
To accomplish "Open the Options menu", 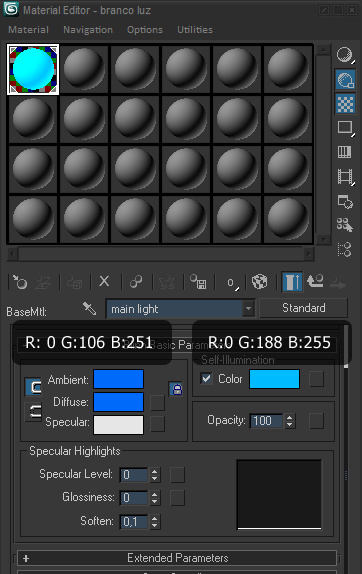I will pos(145,30).
